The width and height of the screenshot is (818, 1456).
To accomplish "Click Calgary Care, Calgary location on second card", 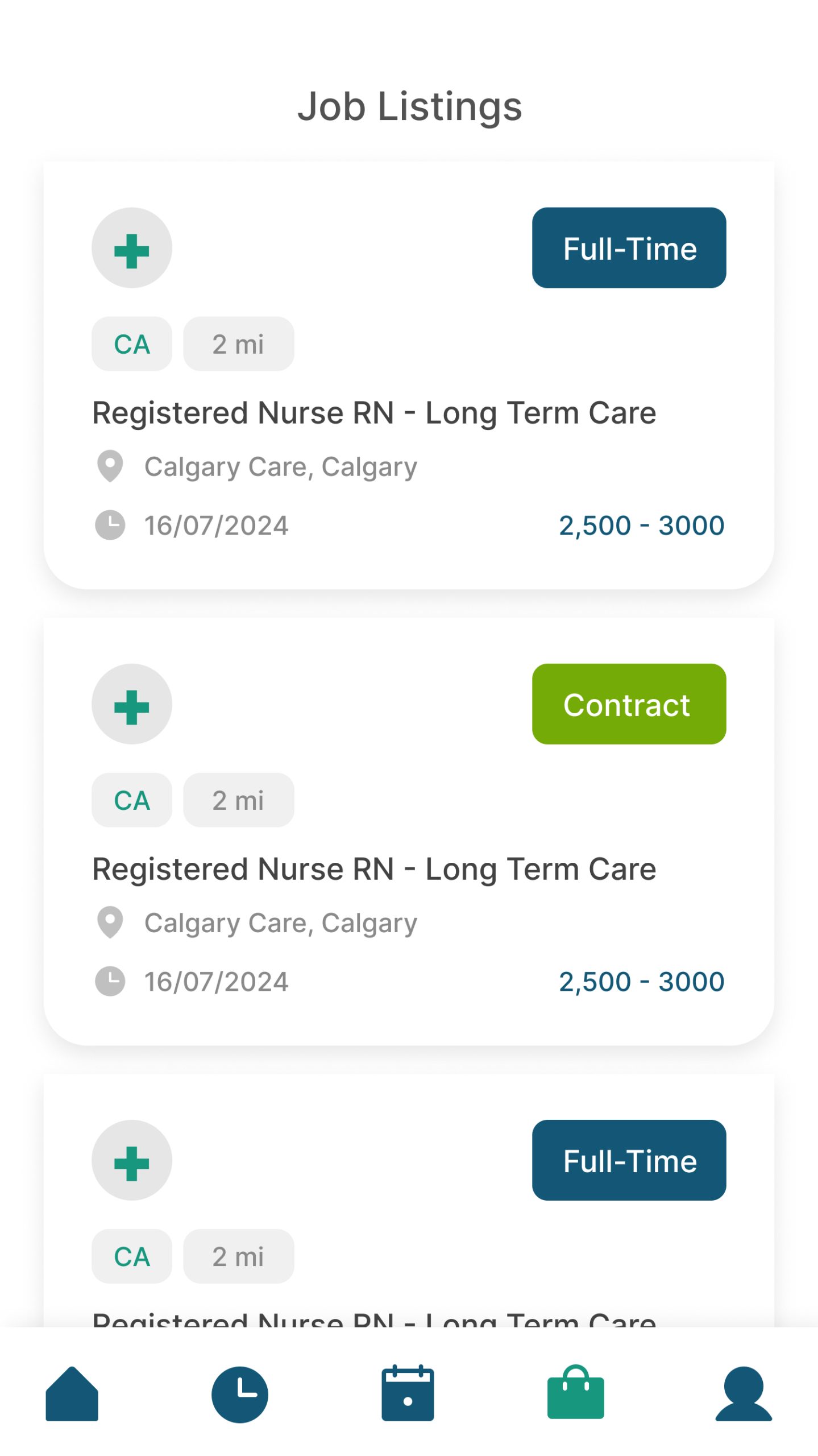I will click(281, 923).
